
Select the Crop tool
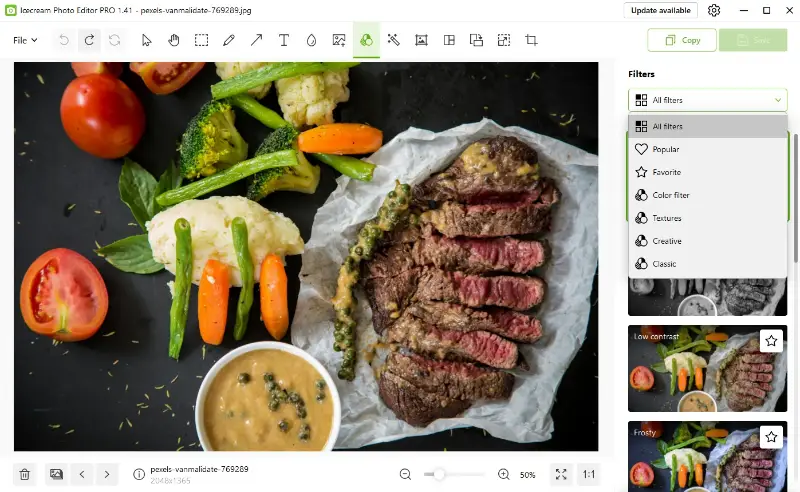531,40
